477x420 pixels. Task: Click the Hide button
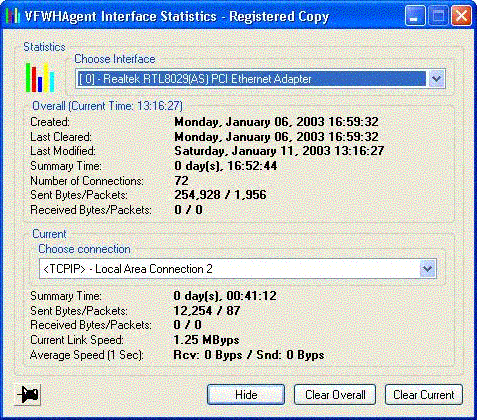246,395
